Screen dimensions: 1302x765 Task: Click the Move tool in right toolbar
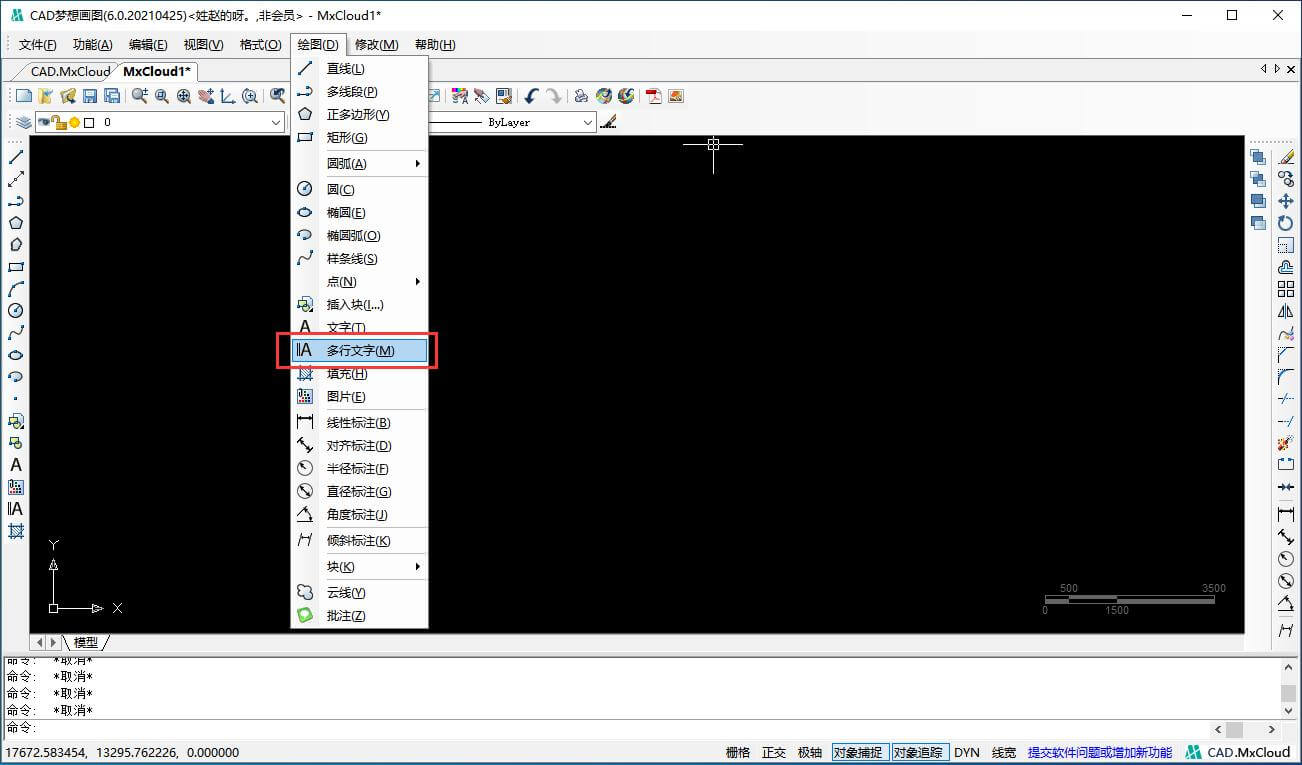point(1286,202)
